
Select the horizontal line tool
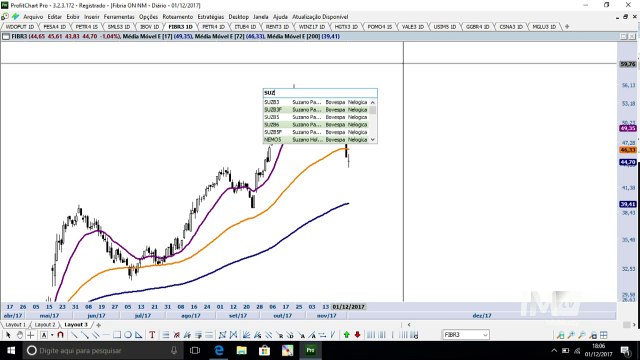pos(106,335)
